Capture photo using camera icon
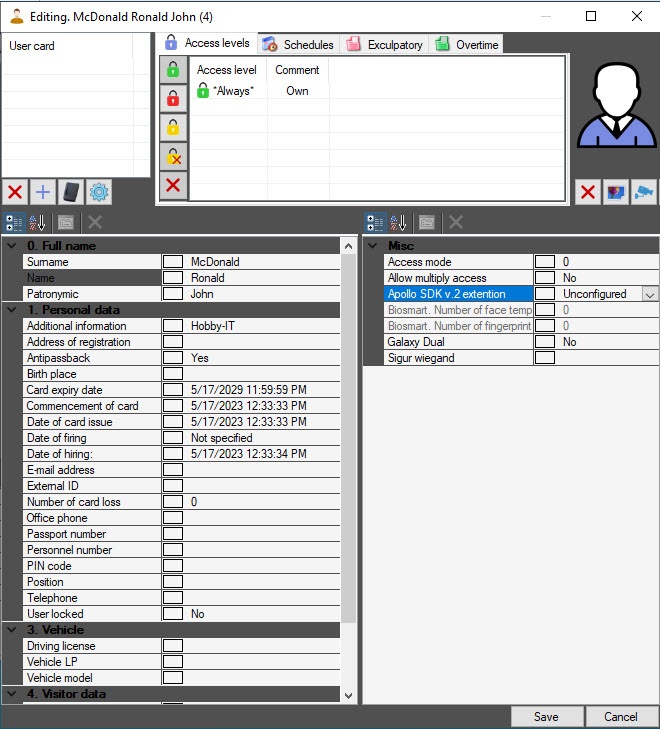The height and width of the screenshot is (729, 660). coord(644,192)
